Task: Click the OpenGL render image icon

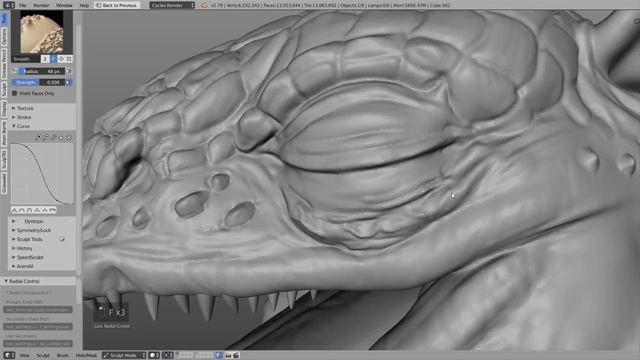Action: 228,356
